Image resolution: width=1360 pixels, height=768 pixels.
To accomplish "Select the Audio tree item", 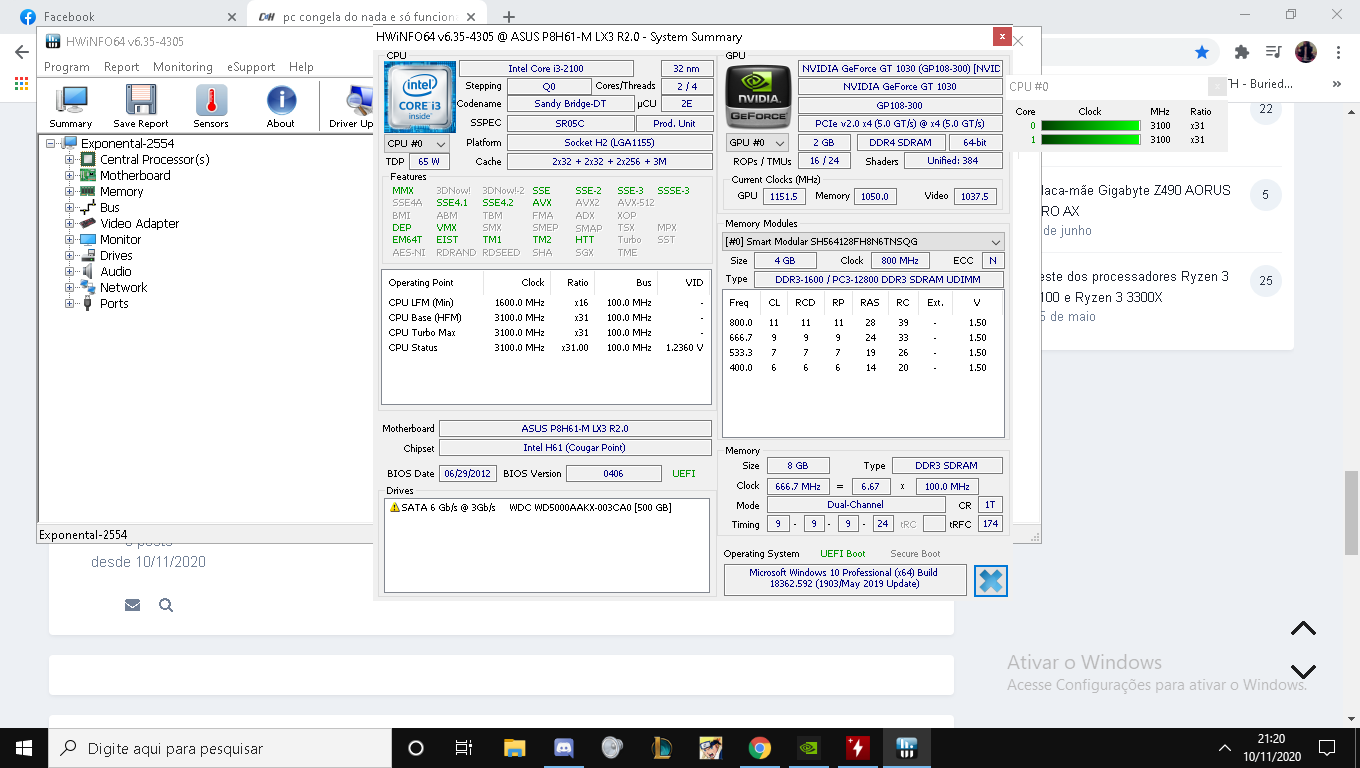I will (115, 271).
